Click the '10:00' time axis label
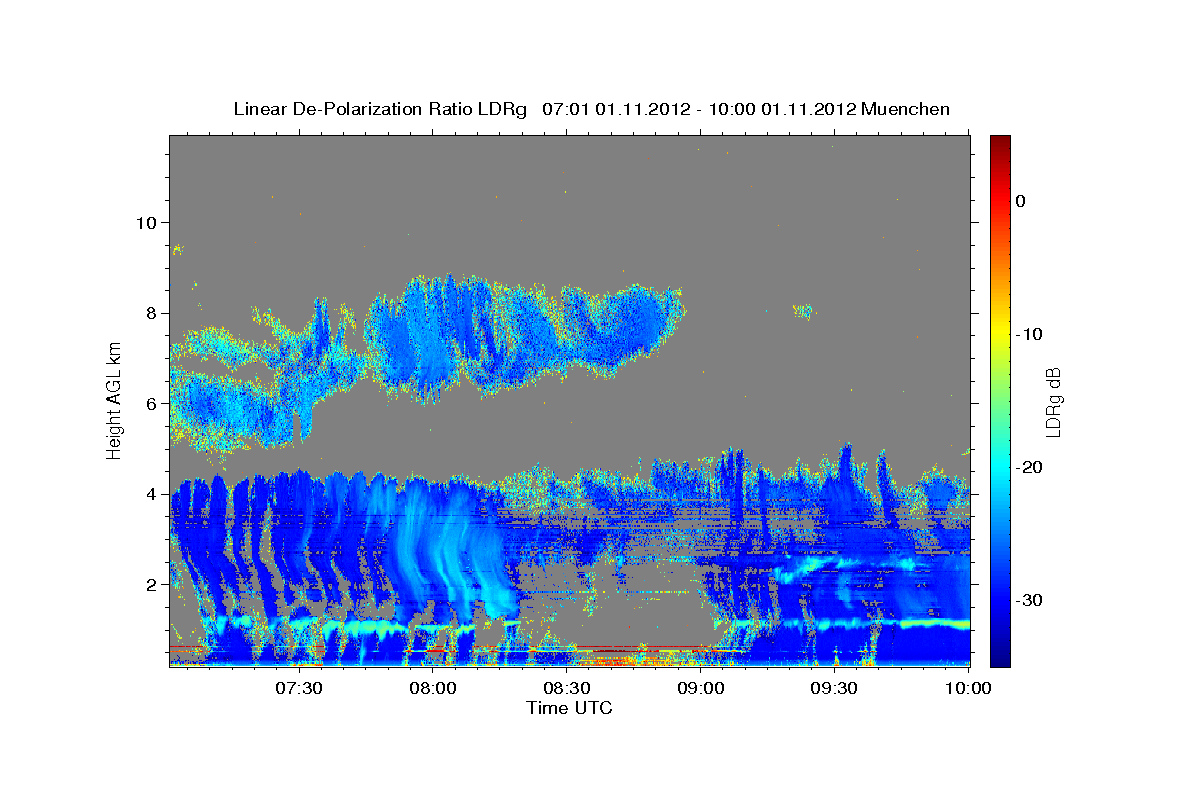Screen dimensions: 1200x800 coord(969,689)
